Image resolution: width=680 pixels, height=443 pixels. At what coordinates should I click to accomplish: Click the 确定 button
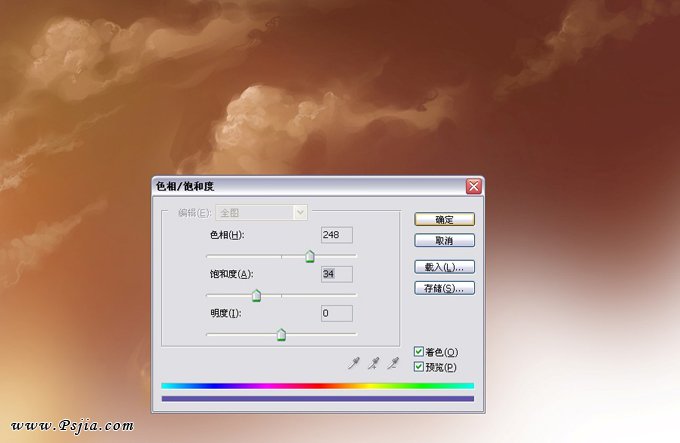(445, 219)
